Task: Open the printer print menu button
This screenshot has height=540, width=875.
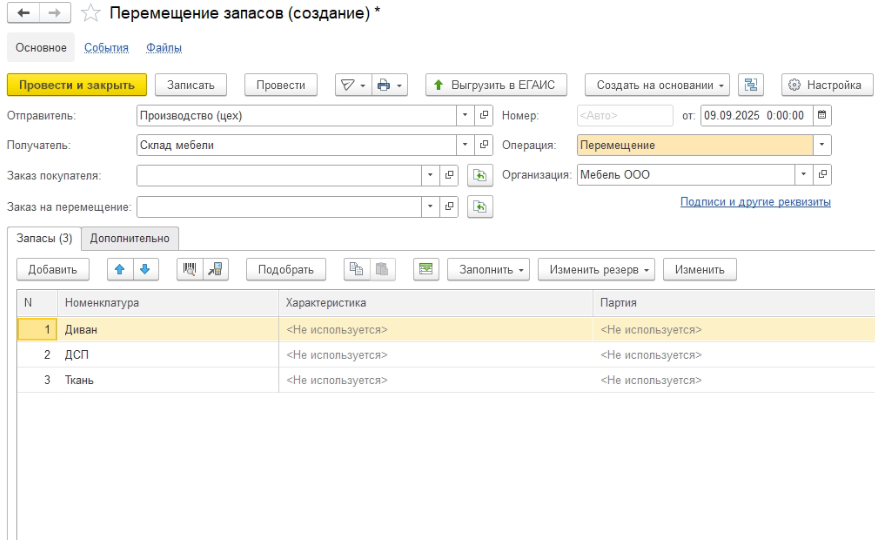Action: [390, 85]
